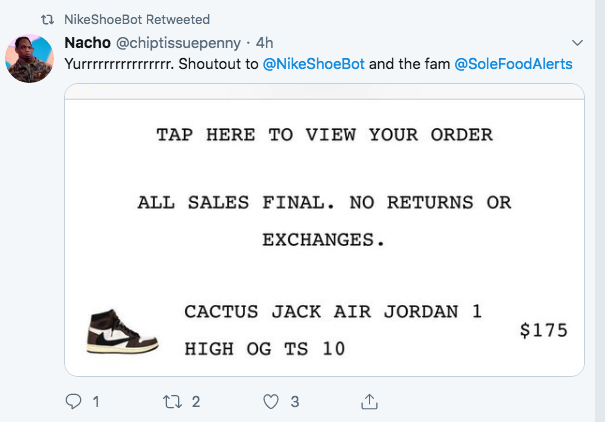Expand the tweet options chevron menu
The width and height of the screenshot is (605, 422).
tap(577, 43)
